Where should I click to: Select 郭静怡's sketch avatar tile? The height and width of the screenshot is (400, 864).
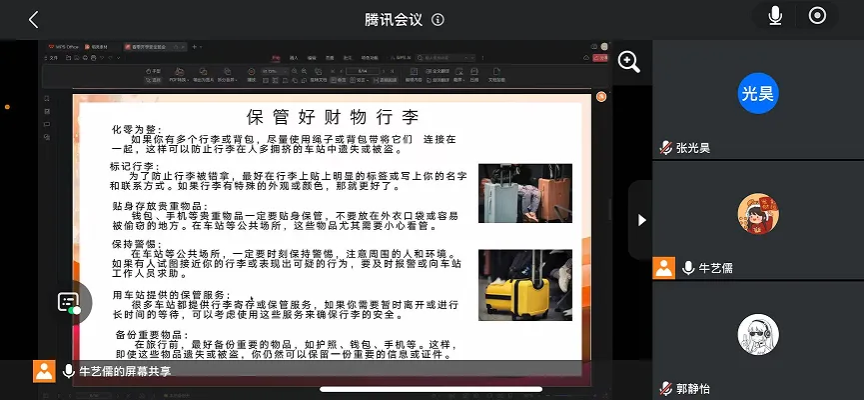pyautogui.click(x=758, y=335)
